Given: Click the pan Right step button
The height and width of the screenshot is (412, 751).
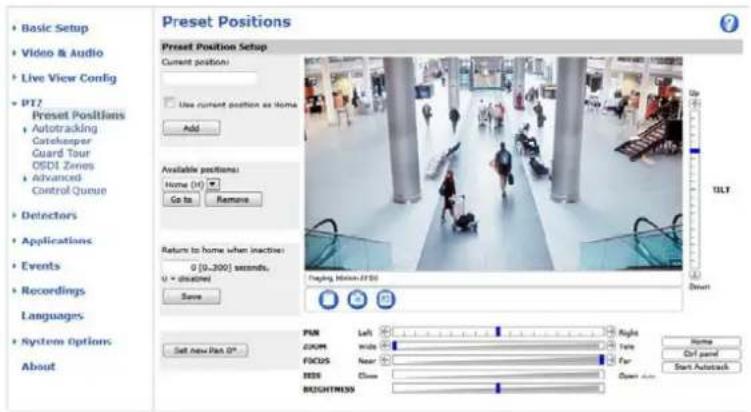Looking at the screenshot, I should (x=611, y=332).
